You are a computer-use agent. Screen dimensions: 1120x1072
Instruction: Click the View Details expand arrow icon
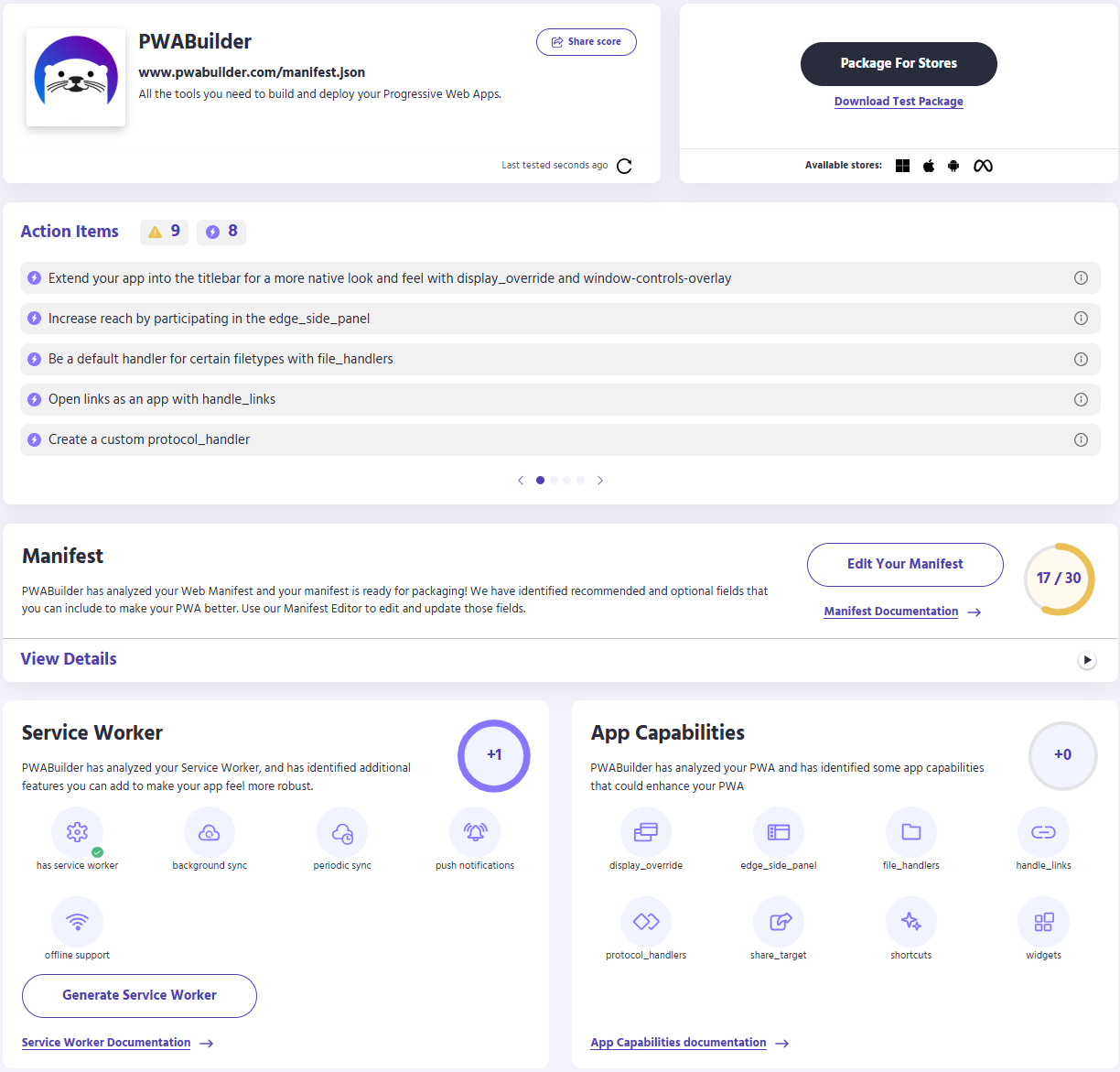(x=1087, y=660)
